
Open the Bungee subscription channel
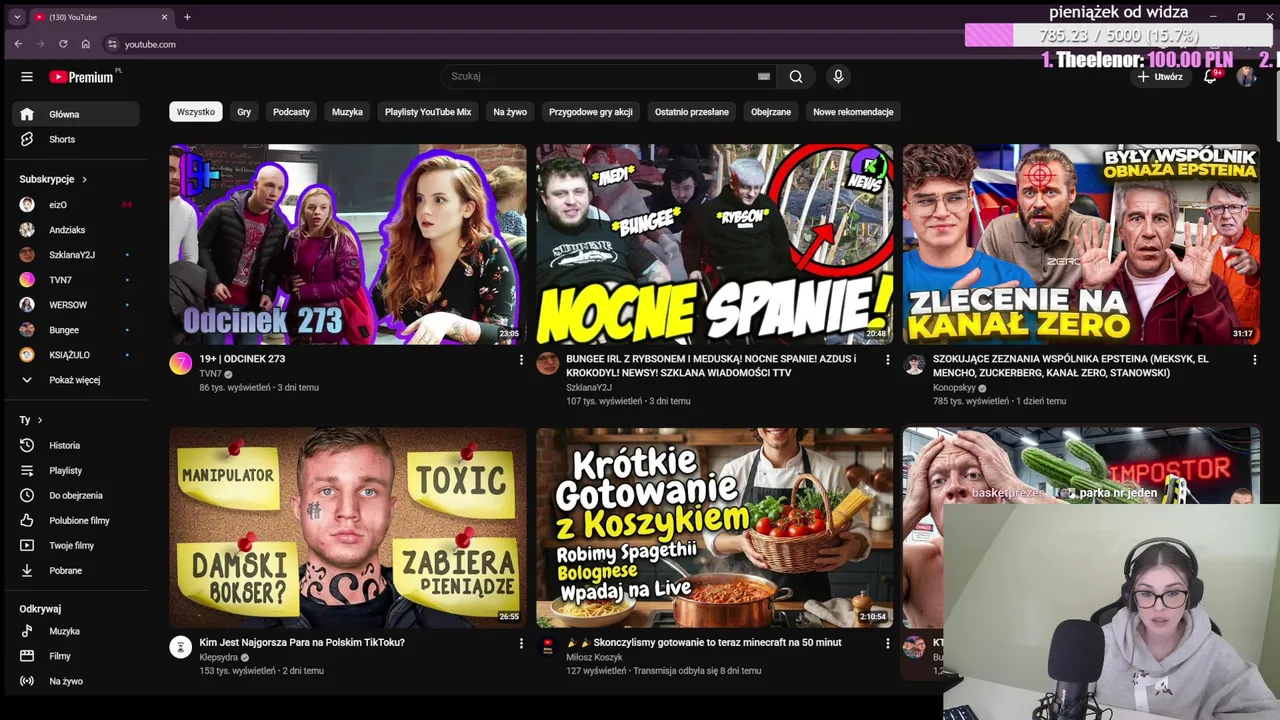click(76, 329)
